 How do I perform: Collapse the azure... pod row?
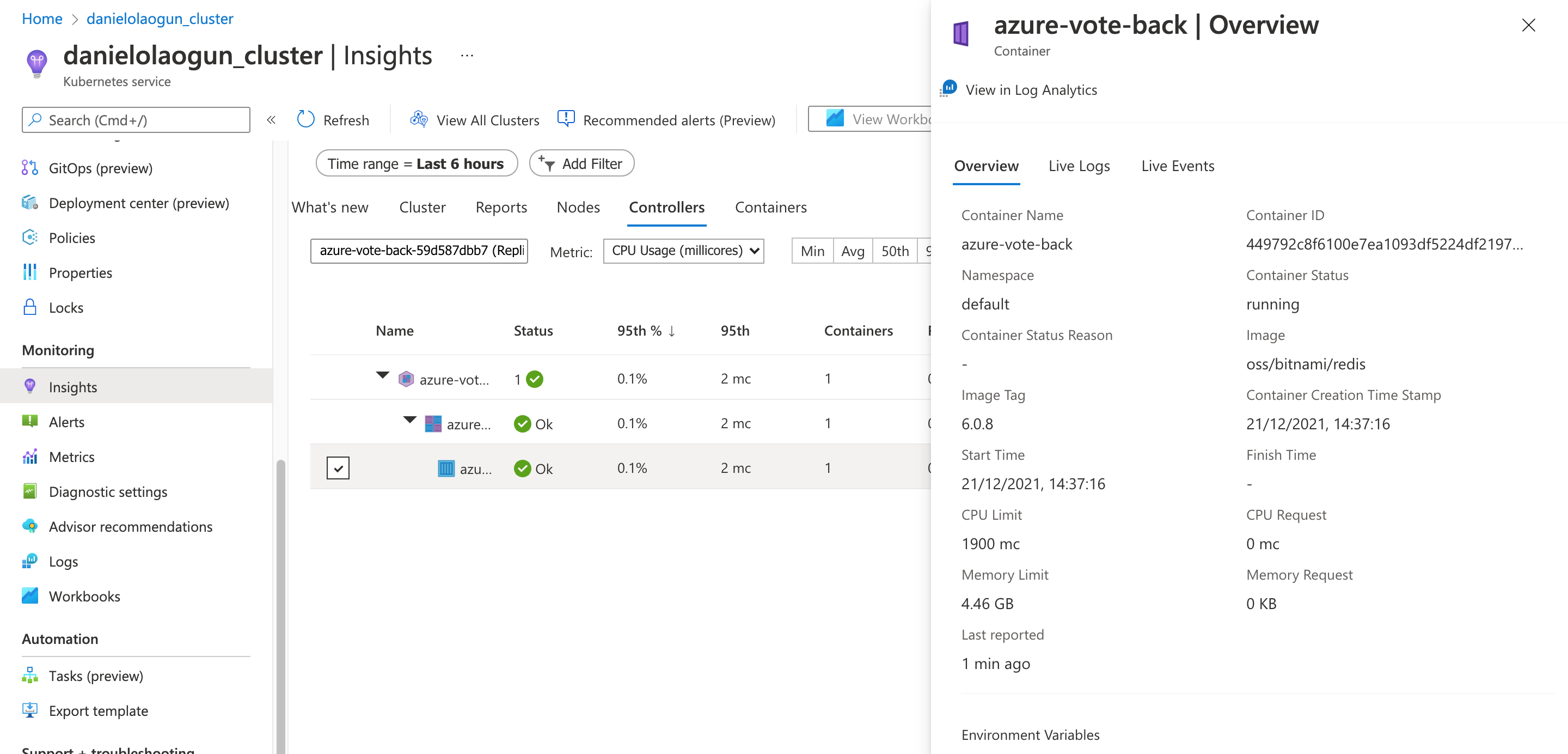click(x=409, y=420)
